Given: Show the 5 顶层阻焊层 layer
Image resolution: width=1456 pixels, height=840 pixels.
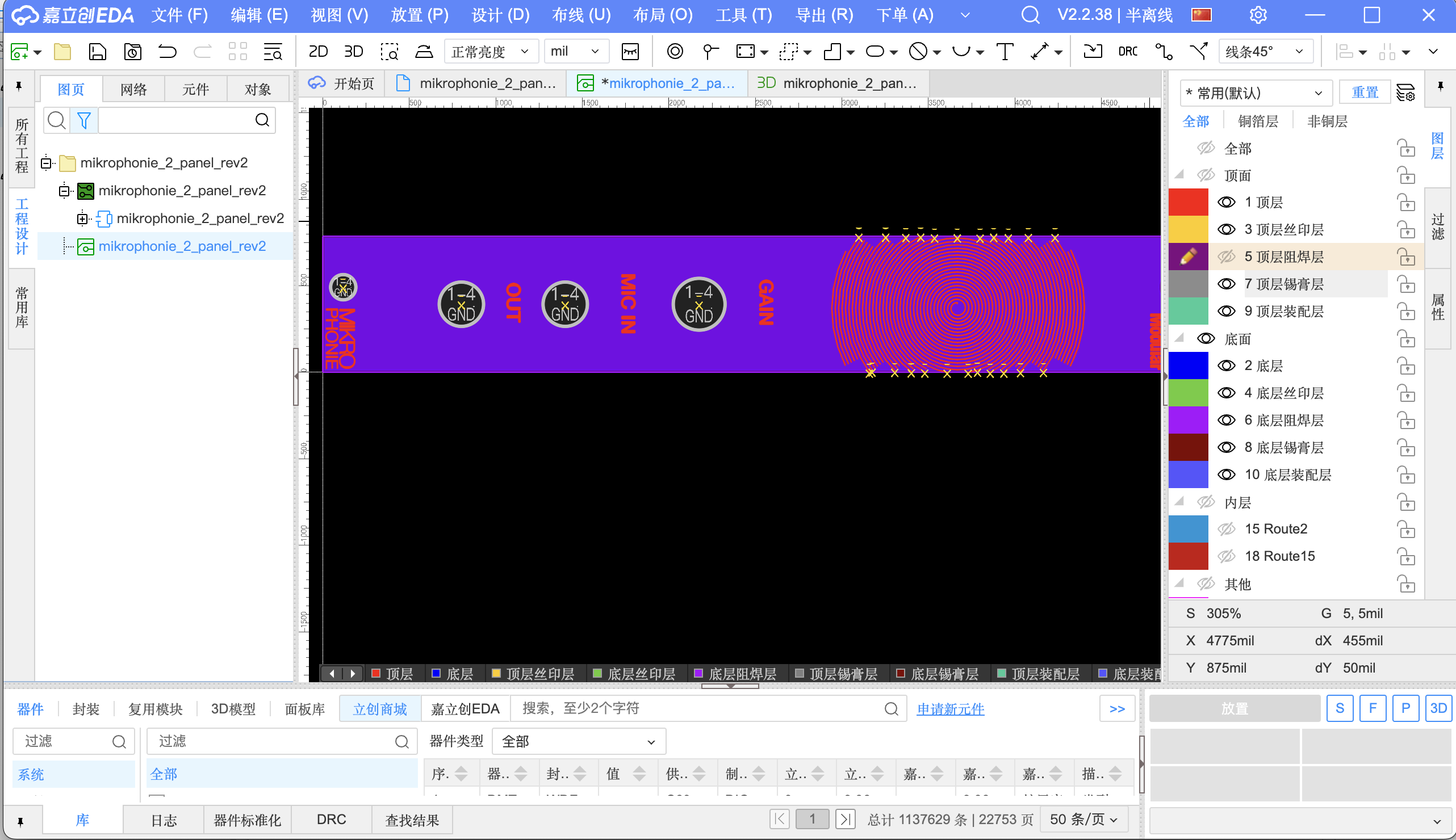Looking at the screenshot, I should (1226, 257).
